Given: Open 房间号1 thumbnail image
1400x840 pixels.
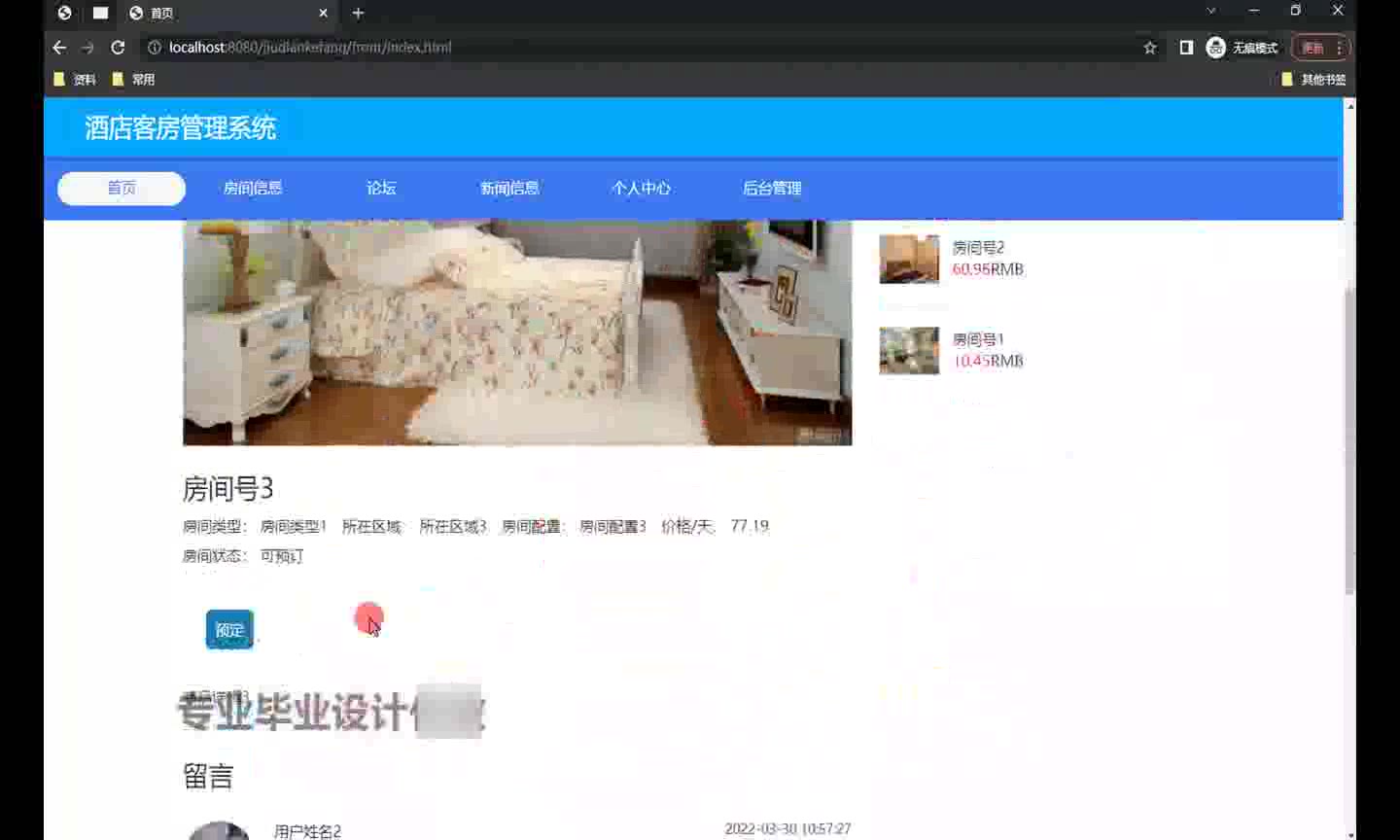Looking at the screenshot, I should [909, 350].
